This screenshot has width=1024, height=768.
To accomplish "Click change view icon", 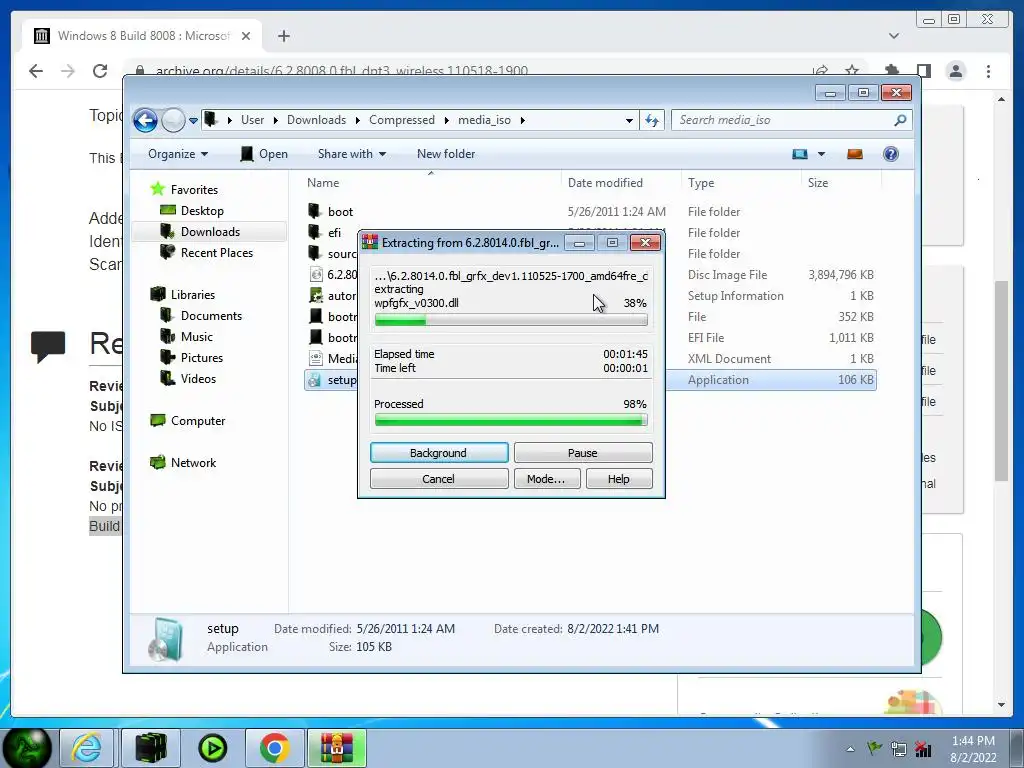I will coord(799,154).
